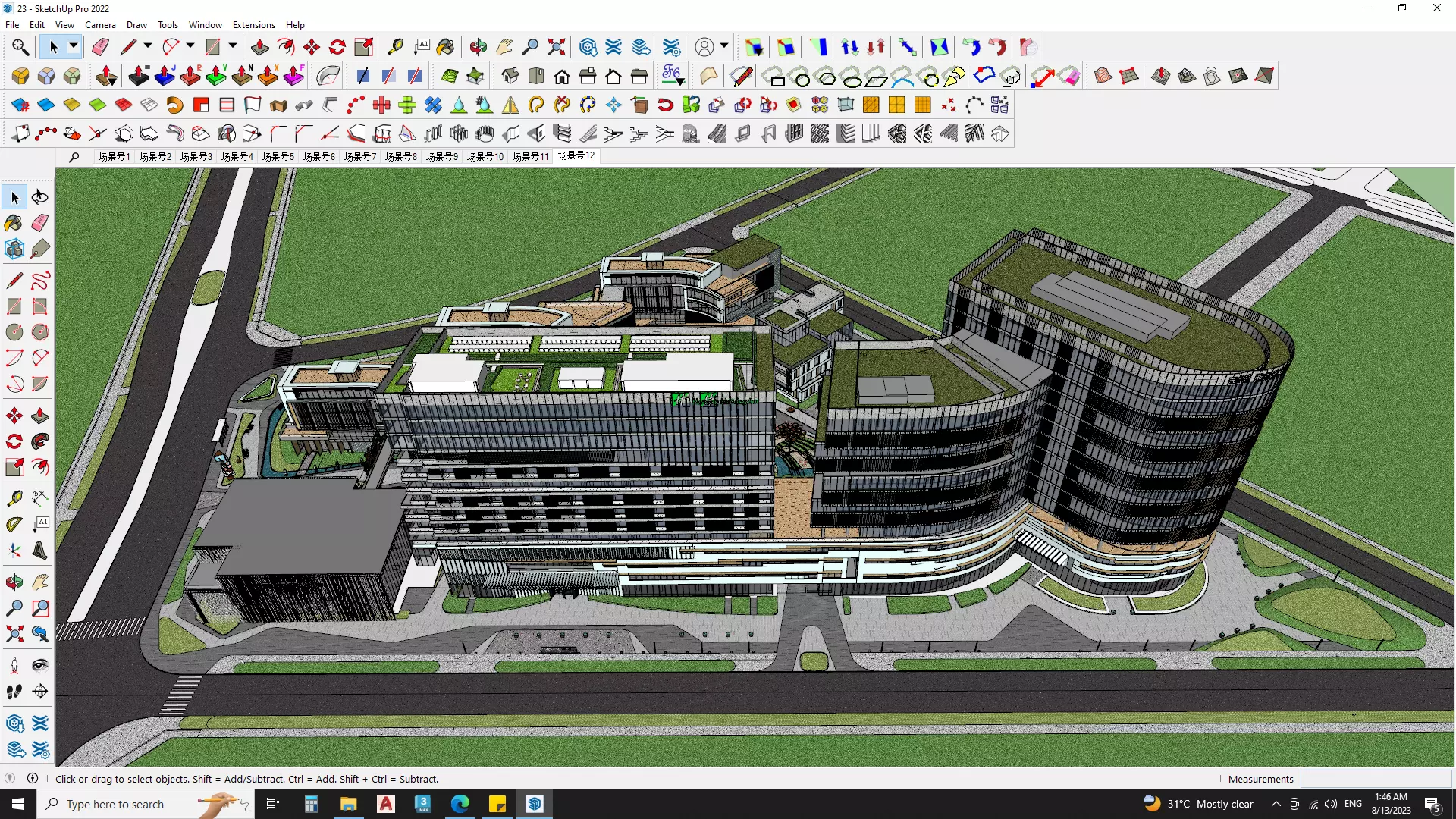Open 3D Warehouse from the top toolbar
The width and height of the screenshot is (1456, 819).
(x=588, y=47)
